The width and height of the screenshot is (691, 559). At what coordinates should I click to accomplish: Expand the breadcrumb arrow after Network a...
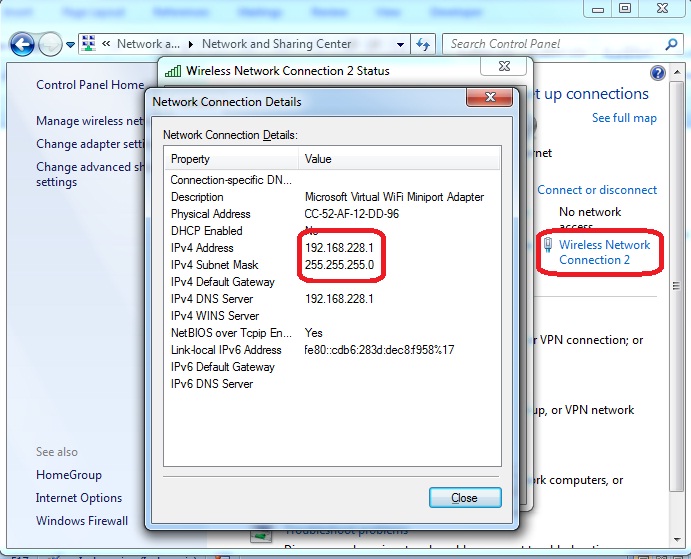pos(191,45)
